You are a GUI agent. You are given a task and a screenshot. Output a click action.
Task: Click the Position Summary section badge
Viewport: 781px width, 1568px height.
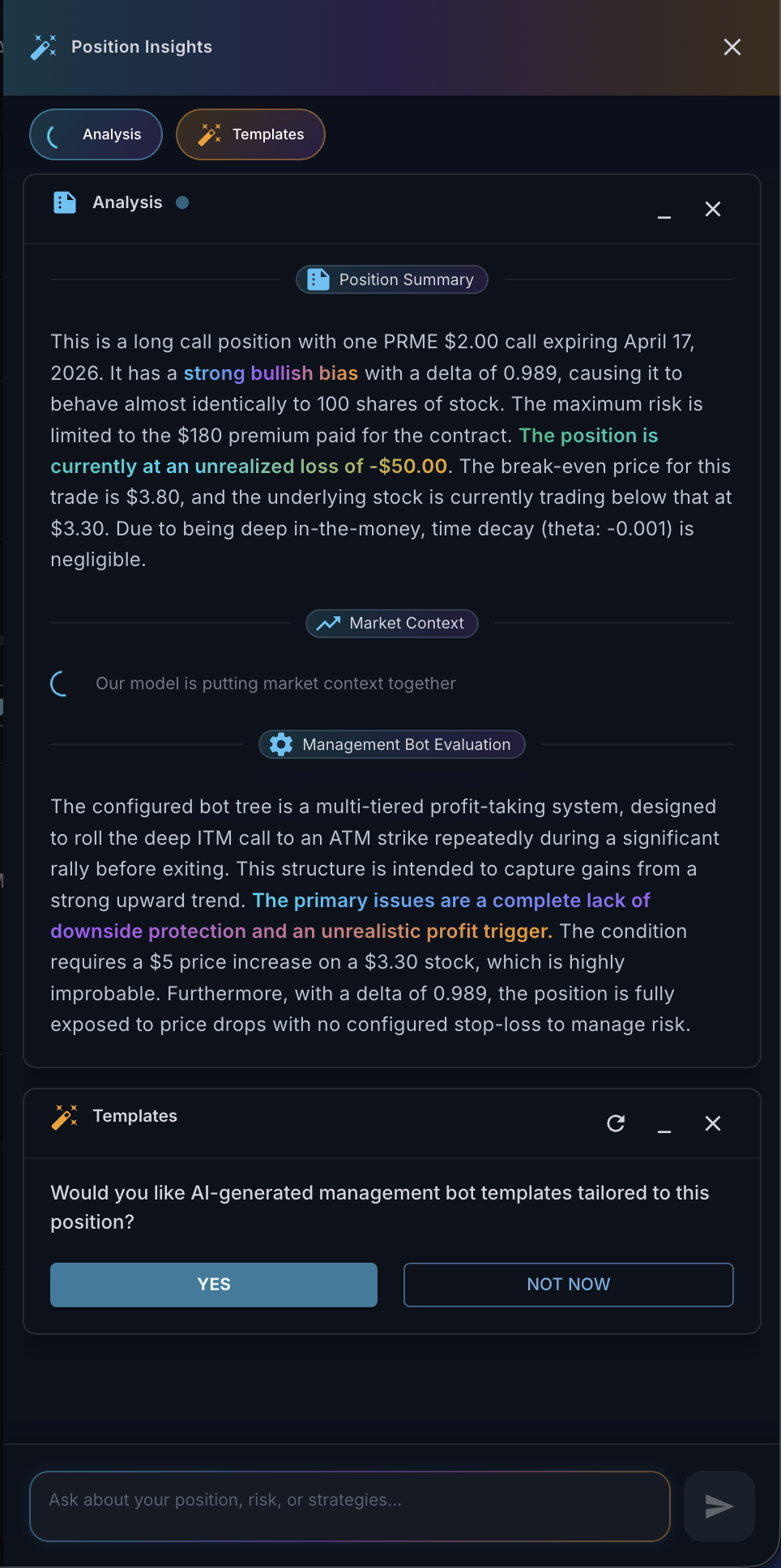point(392,279)
